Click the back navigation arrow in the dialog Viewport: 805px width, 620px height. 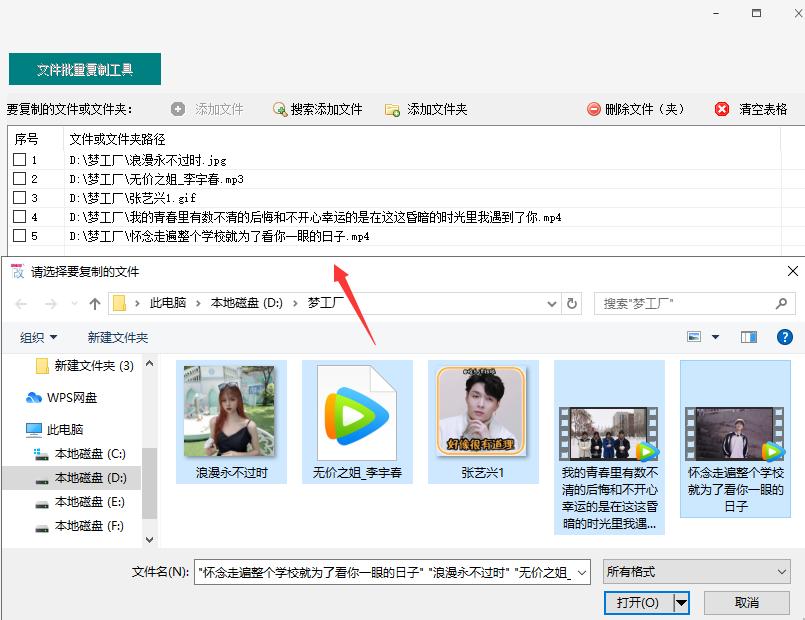coord(20,303)
